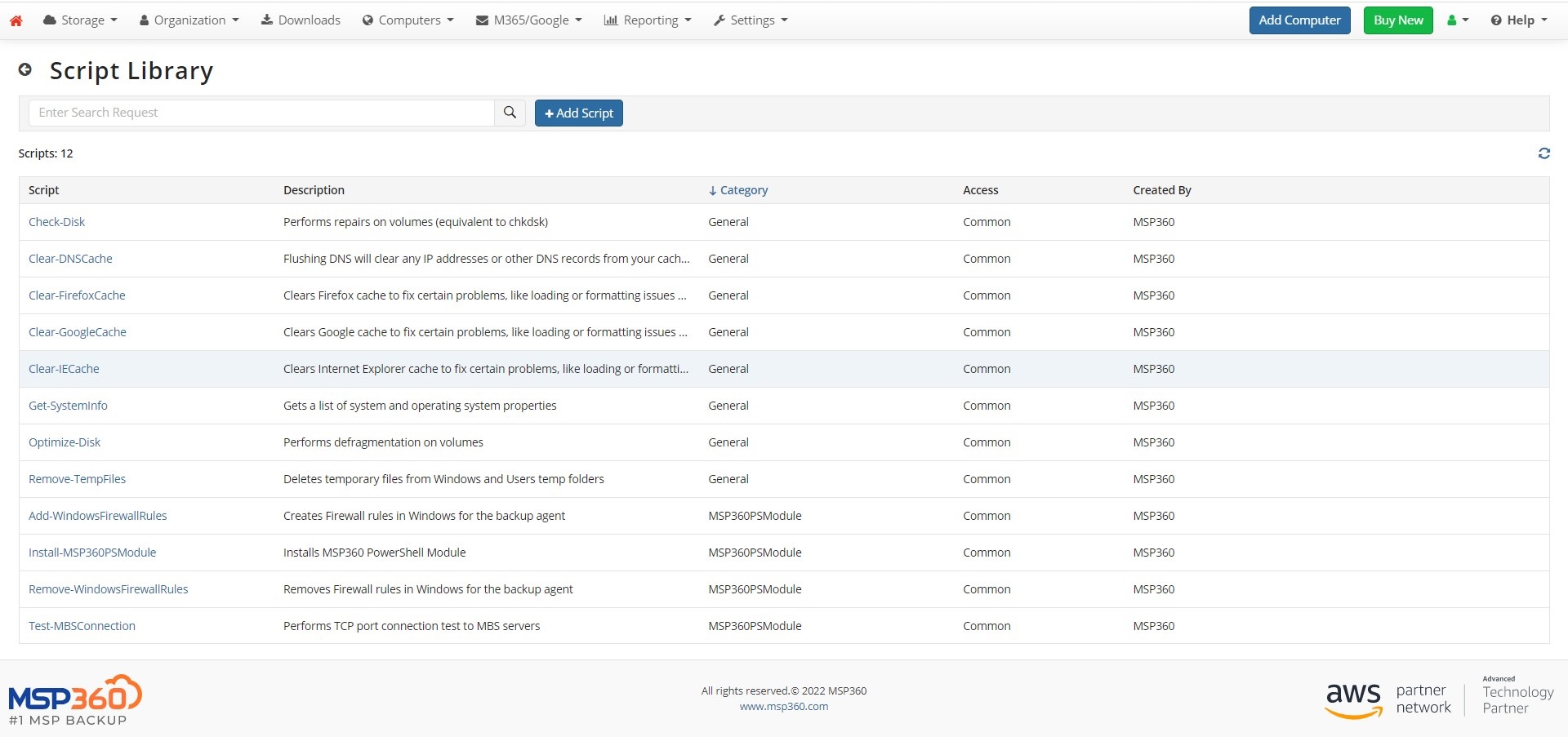Screen dimensions: 1568x737
Task: Click the 'Scripts: 12' count label
Action: tap(46, 153)
